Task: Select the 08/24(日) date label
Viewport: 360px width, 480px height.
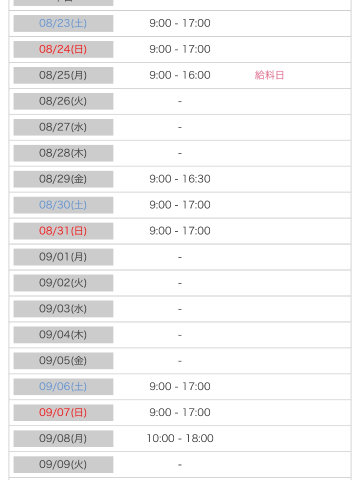Action: [x=63, y=49]
